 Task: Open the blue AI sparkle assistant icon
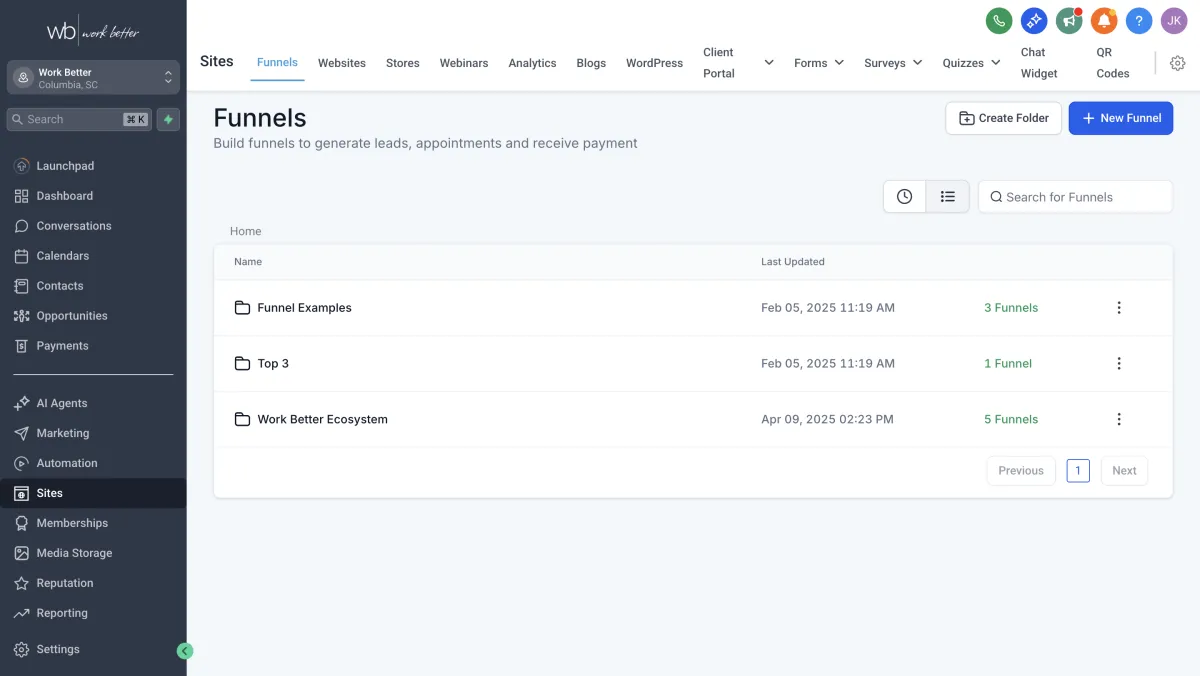1033,21
